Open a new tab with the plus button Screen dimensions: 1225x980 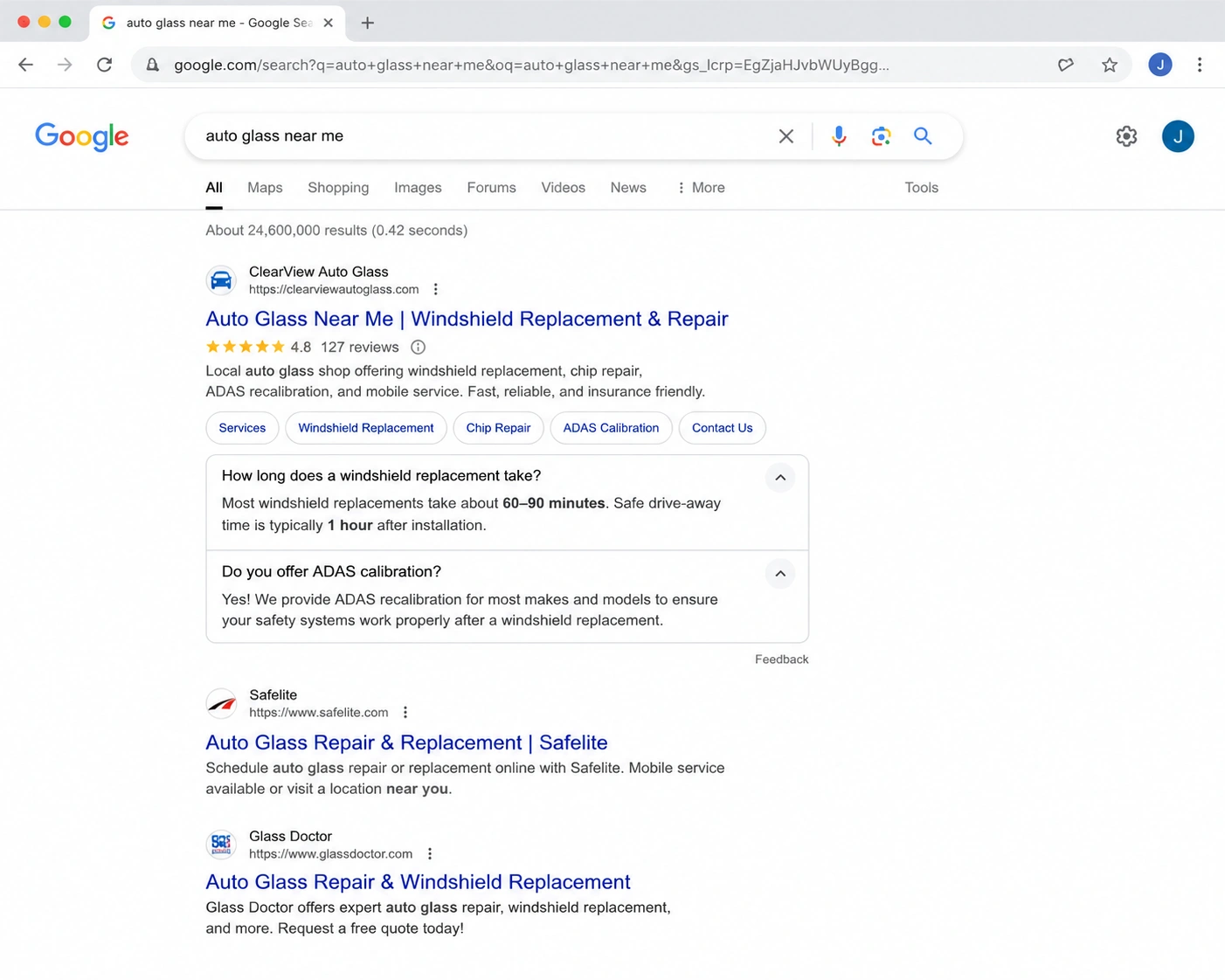(x=368, y=23)
